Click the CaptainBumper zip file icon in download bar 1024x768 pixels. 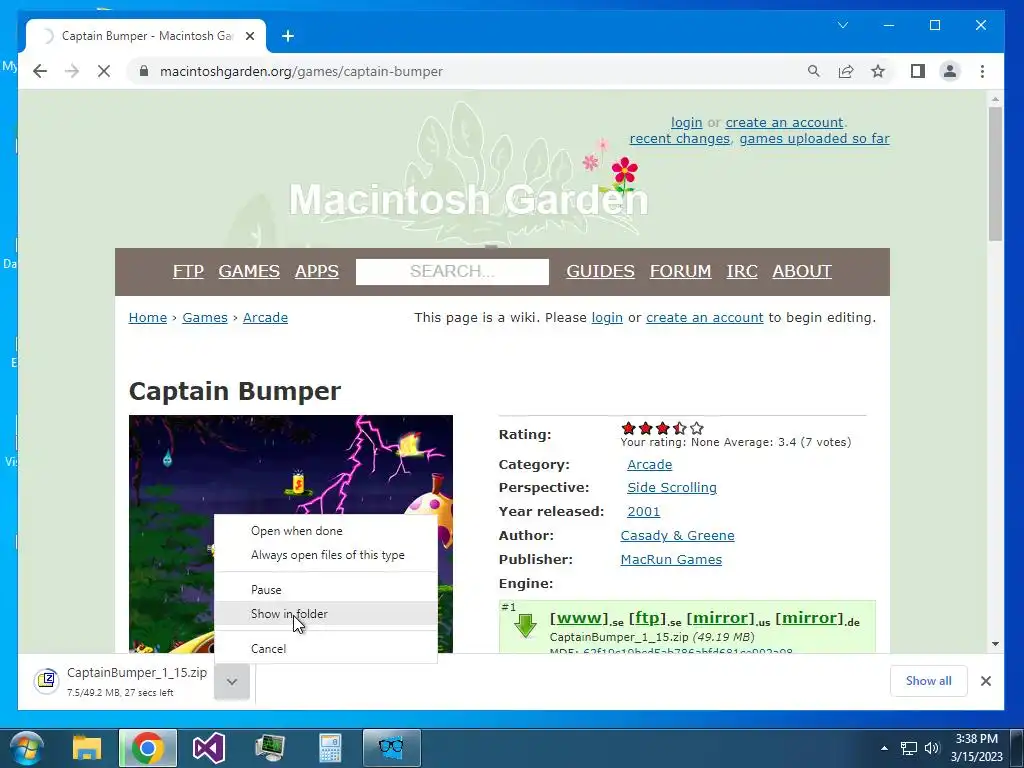tap(46, 680)
